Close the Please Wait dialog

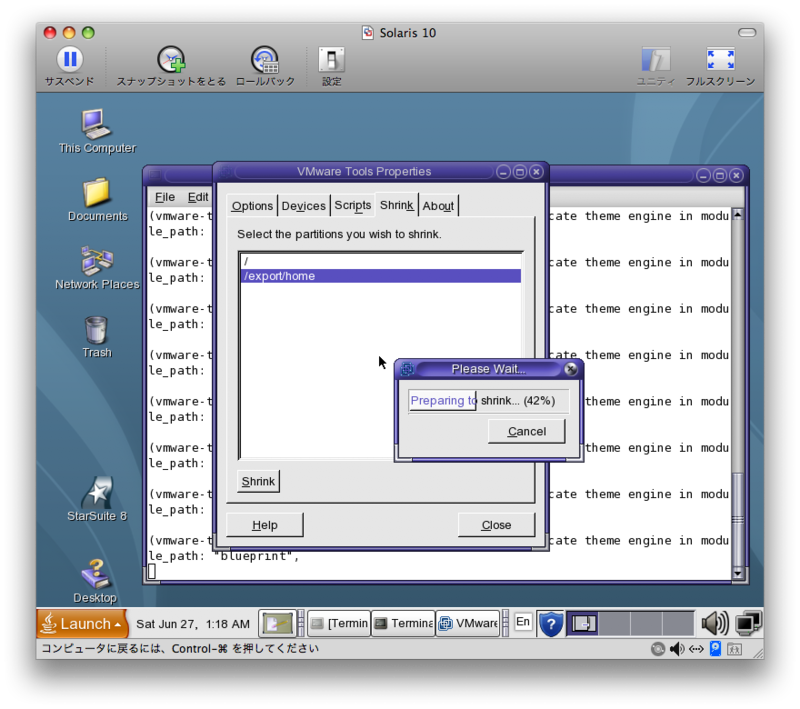click(x=571, y=369)
